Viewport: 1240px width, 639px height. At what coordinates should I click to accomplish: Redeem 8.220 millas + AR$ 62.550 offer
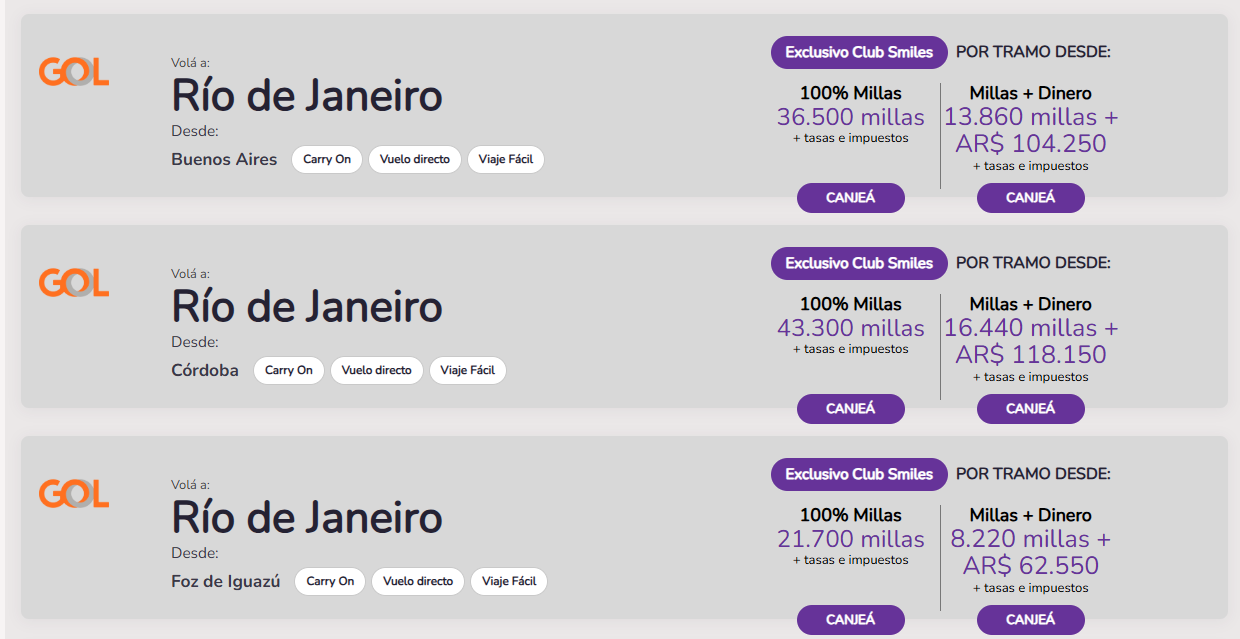(1031, 620)
